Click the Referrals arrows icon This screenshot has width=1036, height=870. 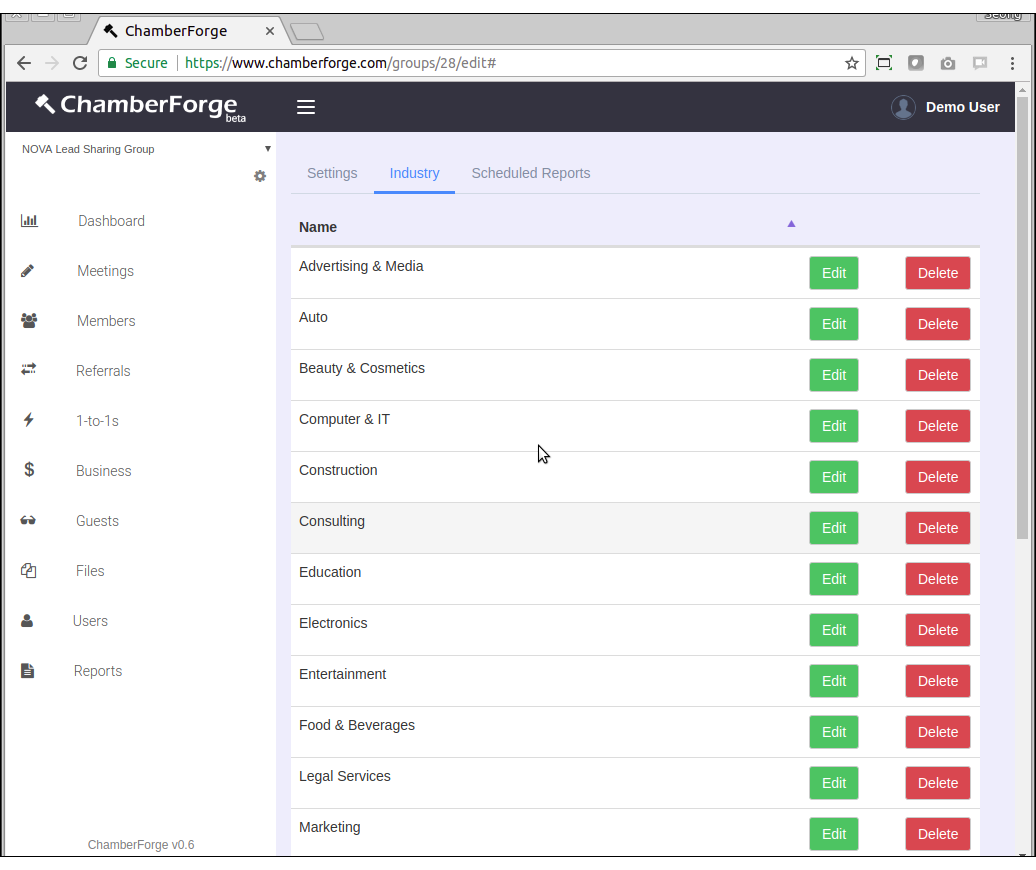(29, 370)
